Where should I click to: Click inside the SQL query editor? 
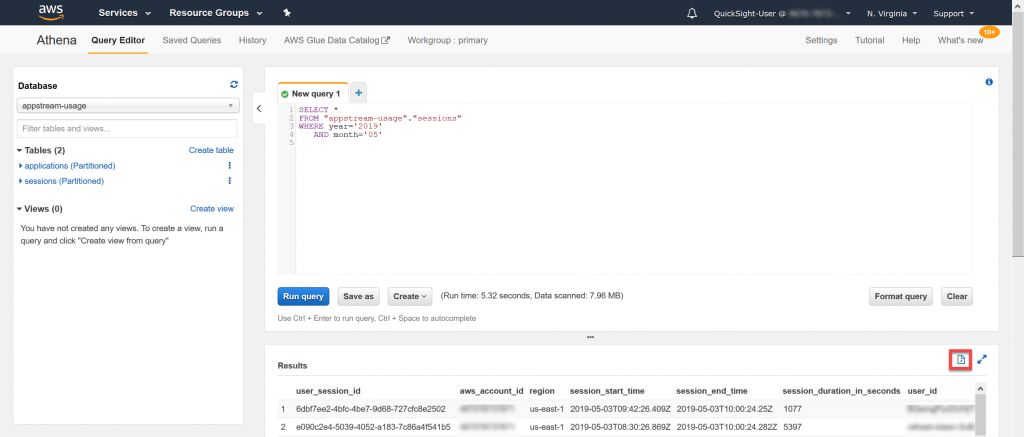coord(633,188)
